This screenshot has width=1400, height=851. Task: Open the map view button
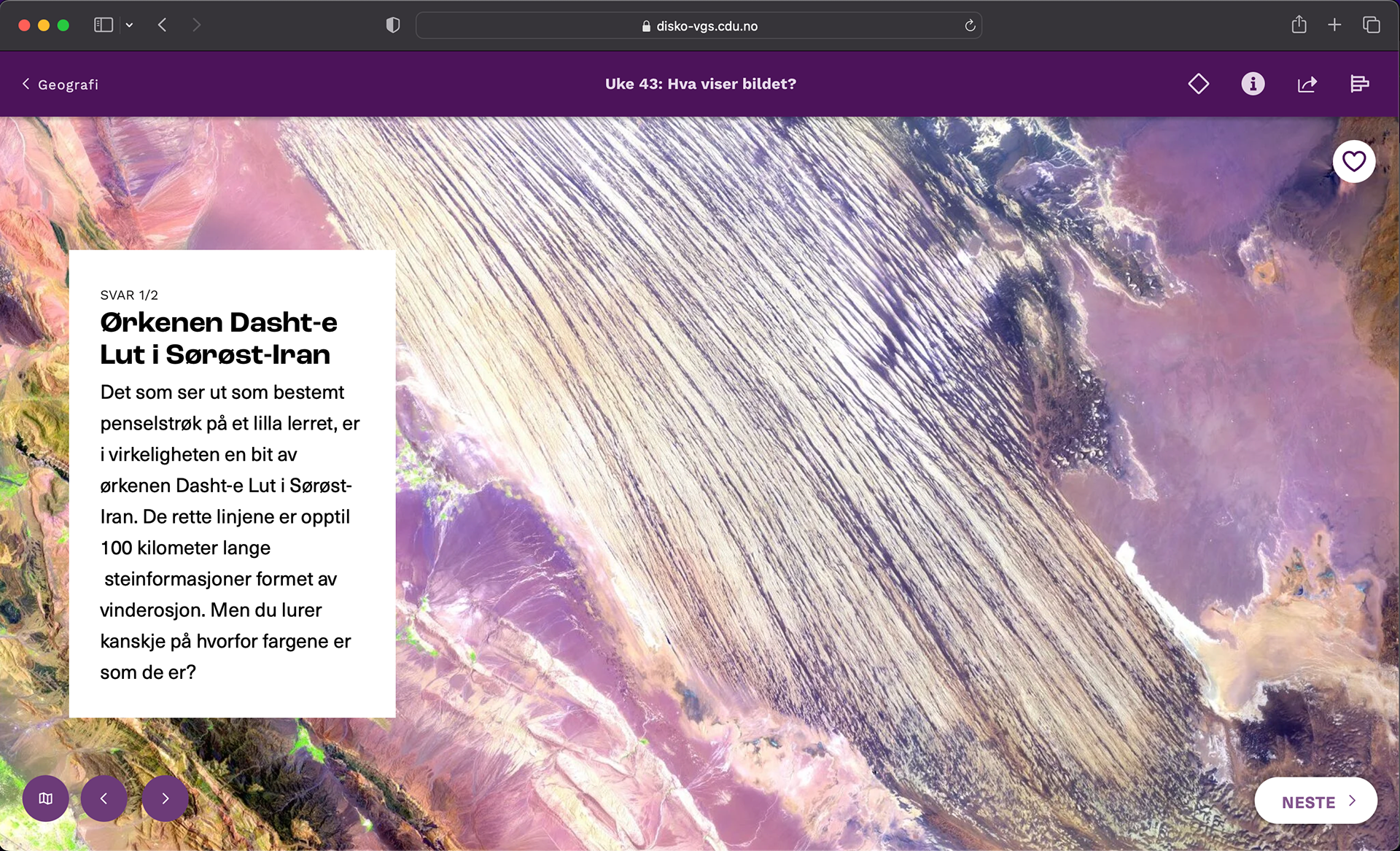pyautogui.click(x=46, y=798)
